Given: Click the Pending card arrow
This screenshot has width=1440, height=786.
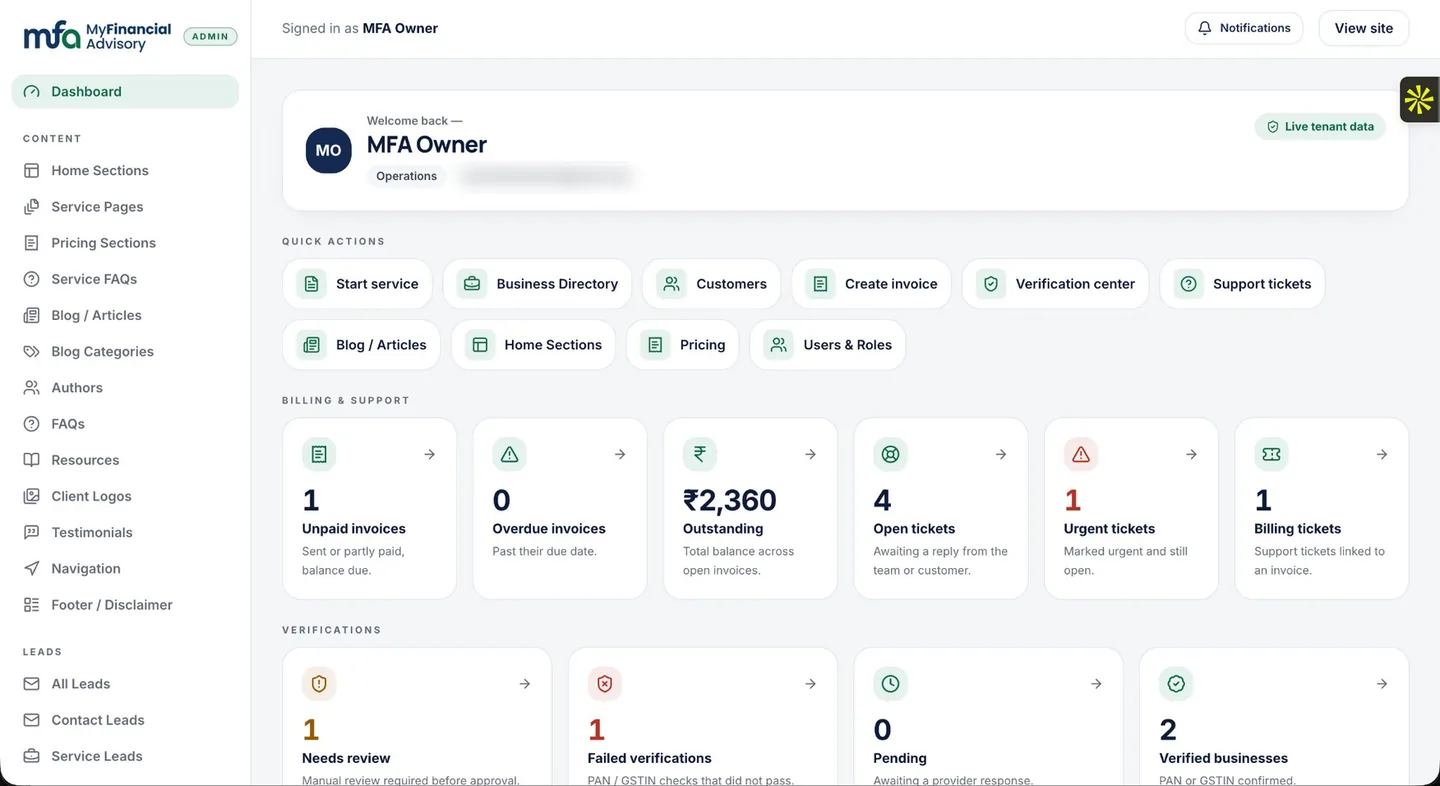Looking at the screenshot, I should pyautogui.click(x=1096, y=684).
